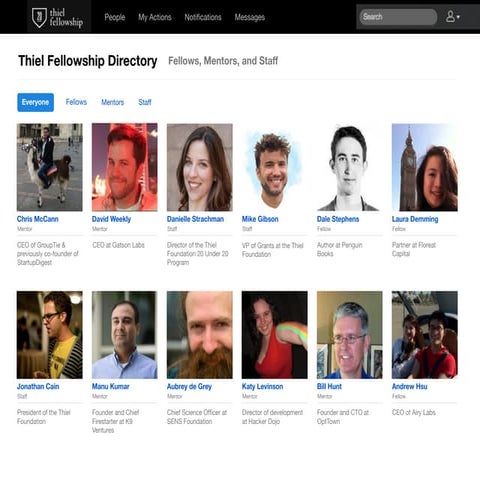The height and width of the screenshot is (480, 480).
Task: Click 'CEO of Airy Labs' text
Action: pyautogui.click(x=414, y=413)
